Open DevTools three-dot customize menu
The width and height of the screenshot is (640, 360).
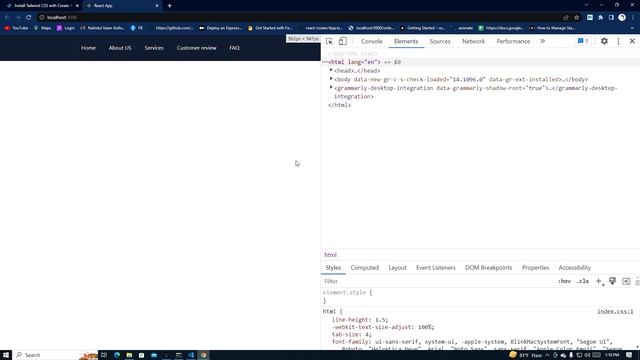[x=618, y=41]
